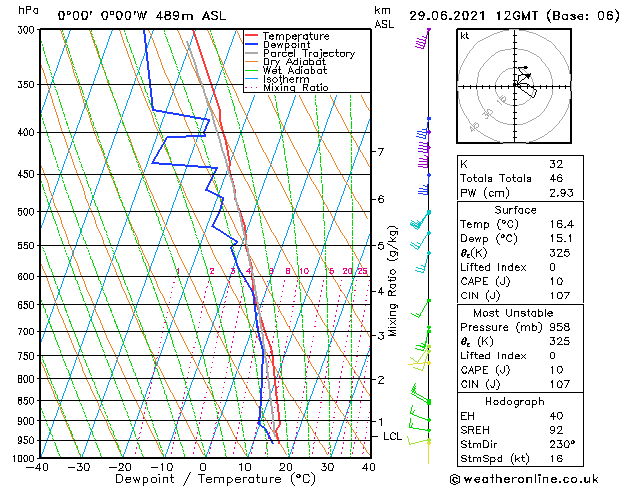
Task: Click the kt label in hodograph
Action: (464, 36)
